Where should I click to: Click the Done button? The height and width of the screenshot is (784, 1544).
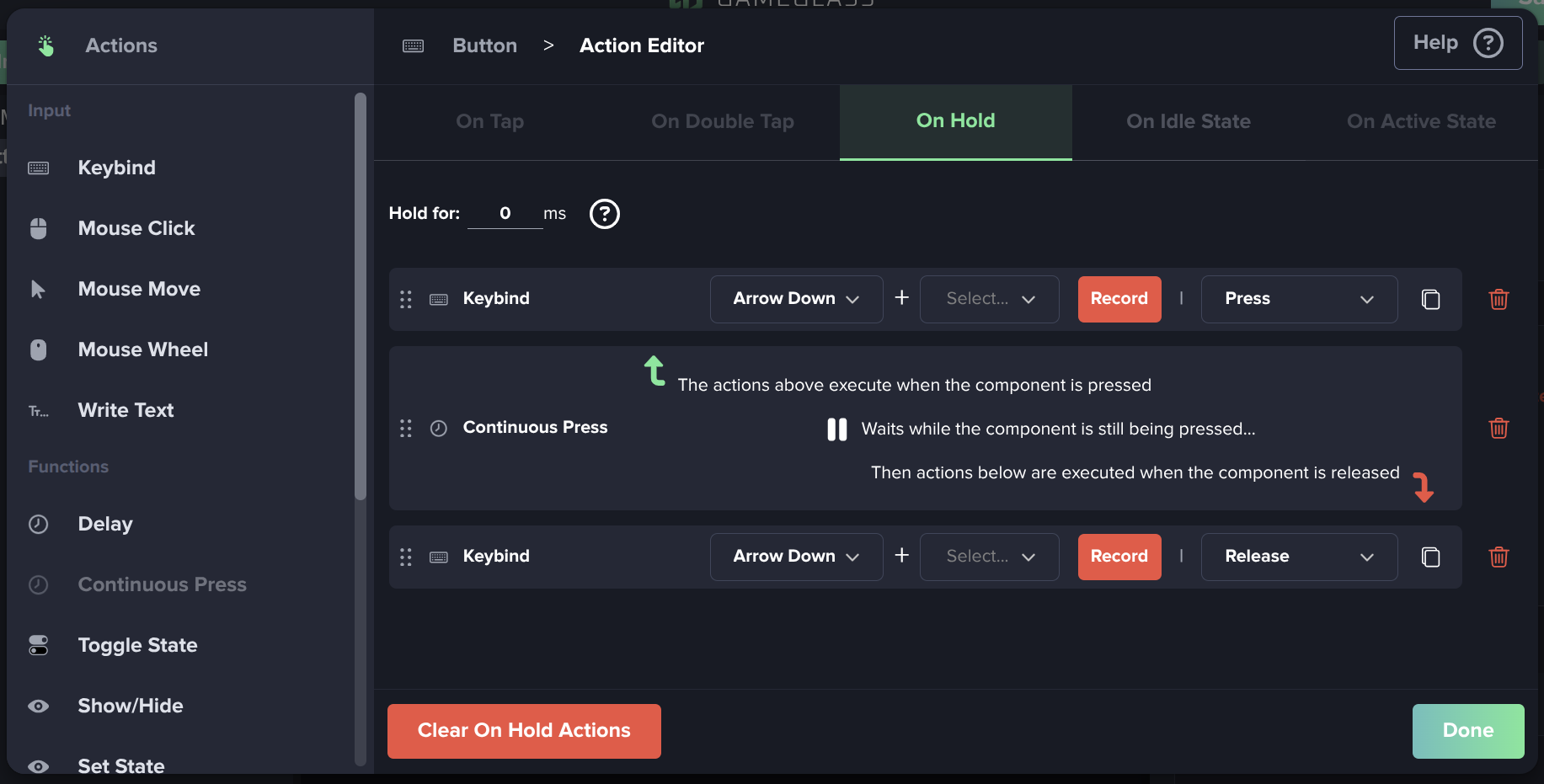point(1468,731)
